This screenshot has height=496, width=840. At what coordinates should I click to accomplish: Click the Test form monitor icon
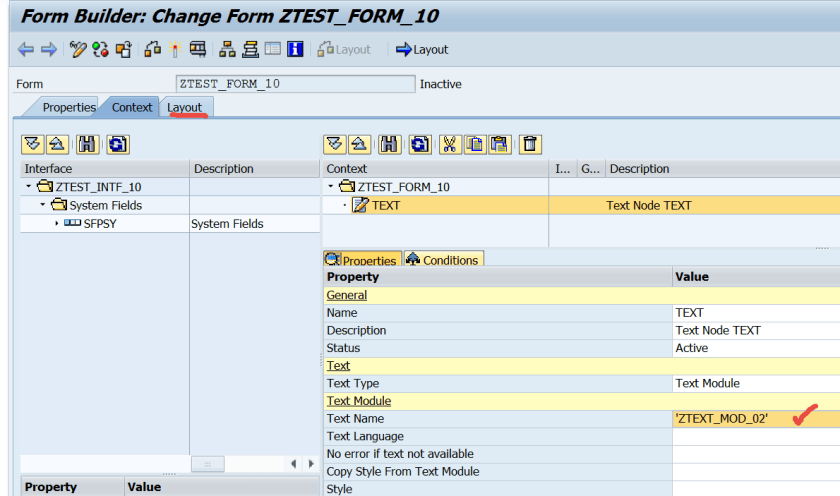pos(198,50)
